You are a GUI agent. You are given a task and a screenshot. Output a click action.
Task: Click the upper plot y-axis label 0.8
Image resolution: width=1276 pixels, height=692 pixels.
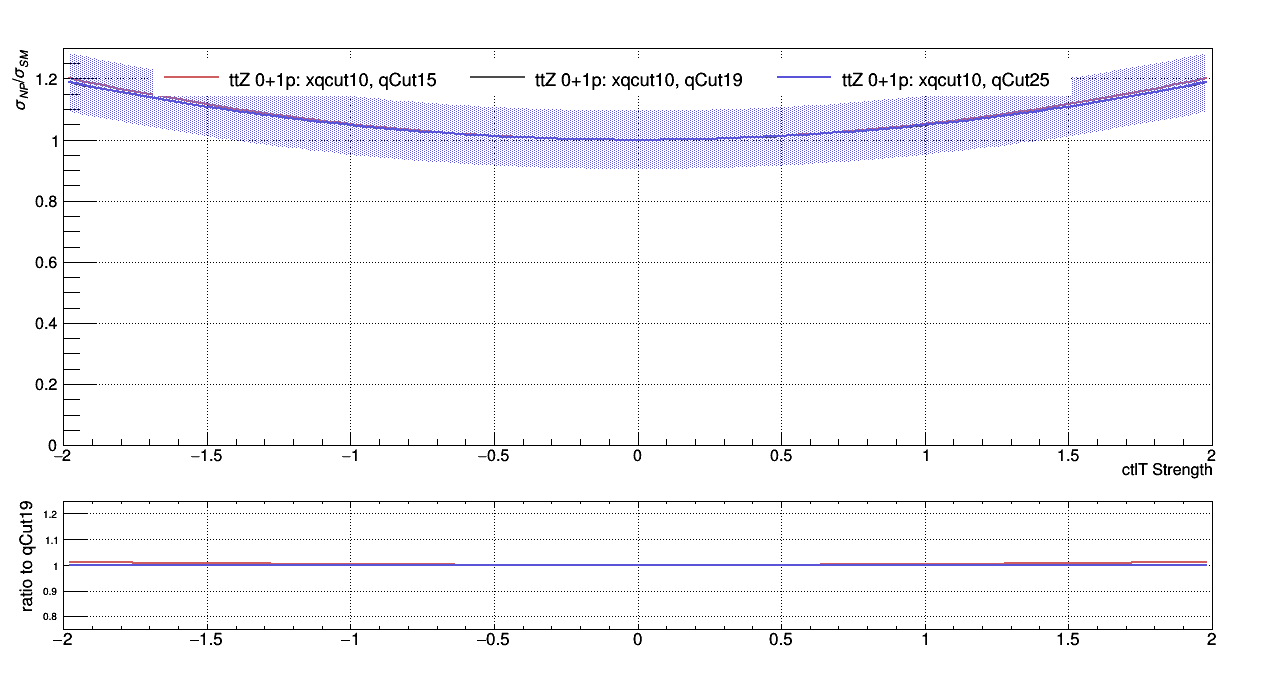click(46, 202)
